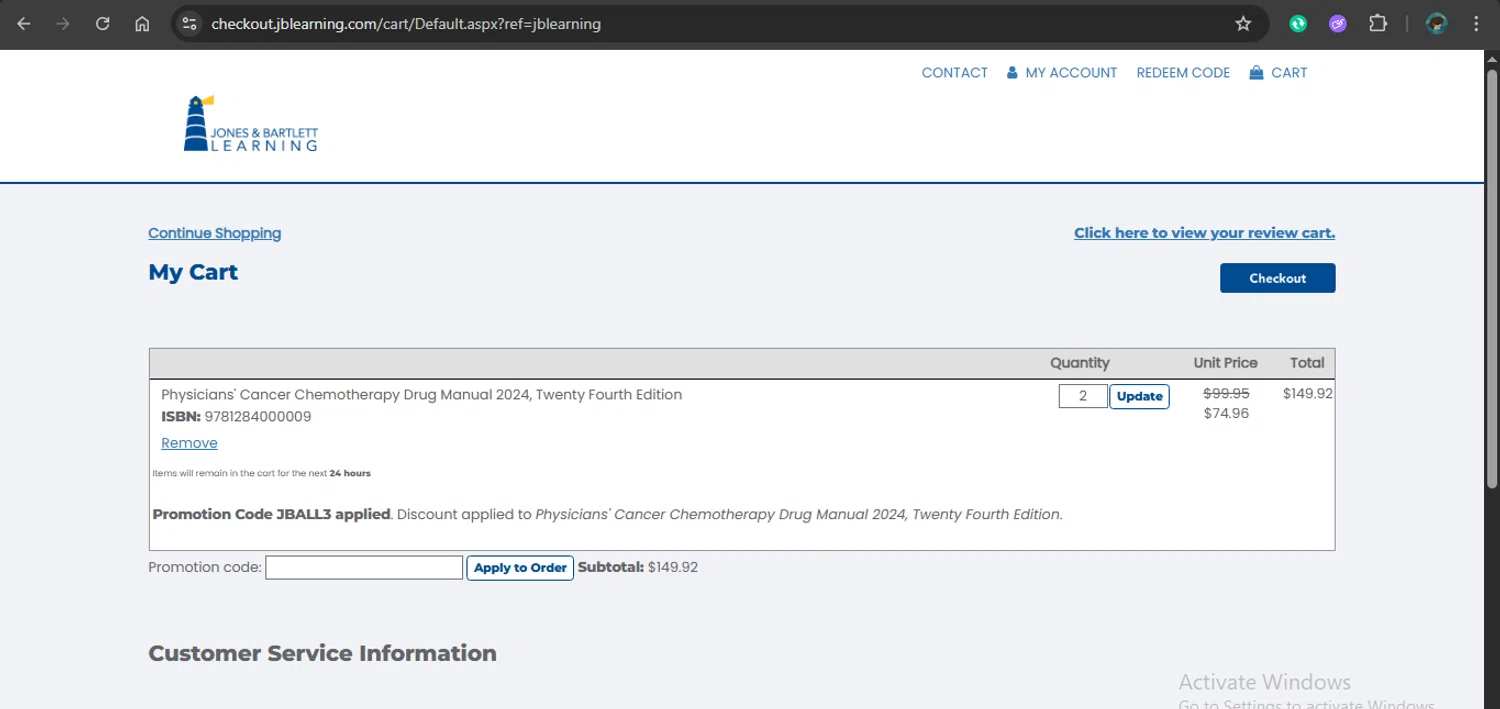
Task: Open the Chrome profile avatar
Action: pos(1437,24)
